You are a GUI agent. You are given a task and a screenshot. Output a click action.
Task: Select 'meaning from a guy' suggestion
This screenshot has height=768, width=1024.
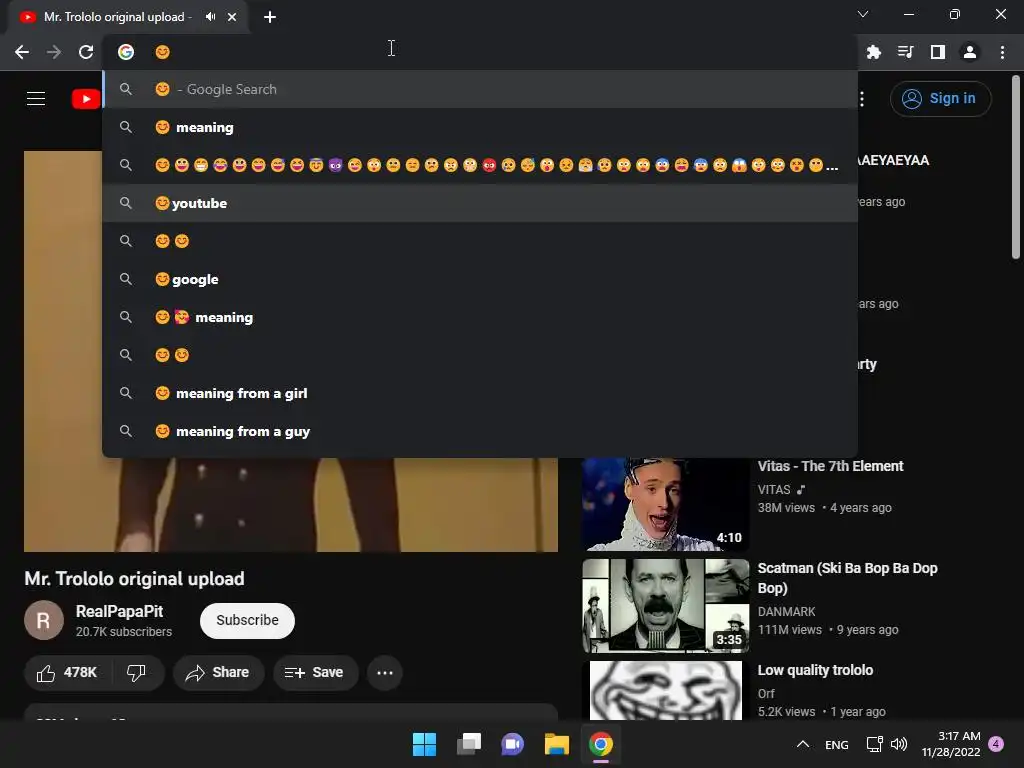(480, 431)
